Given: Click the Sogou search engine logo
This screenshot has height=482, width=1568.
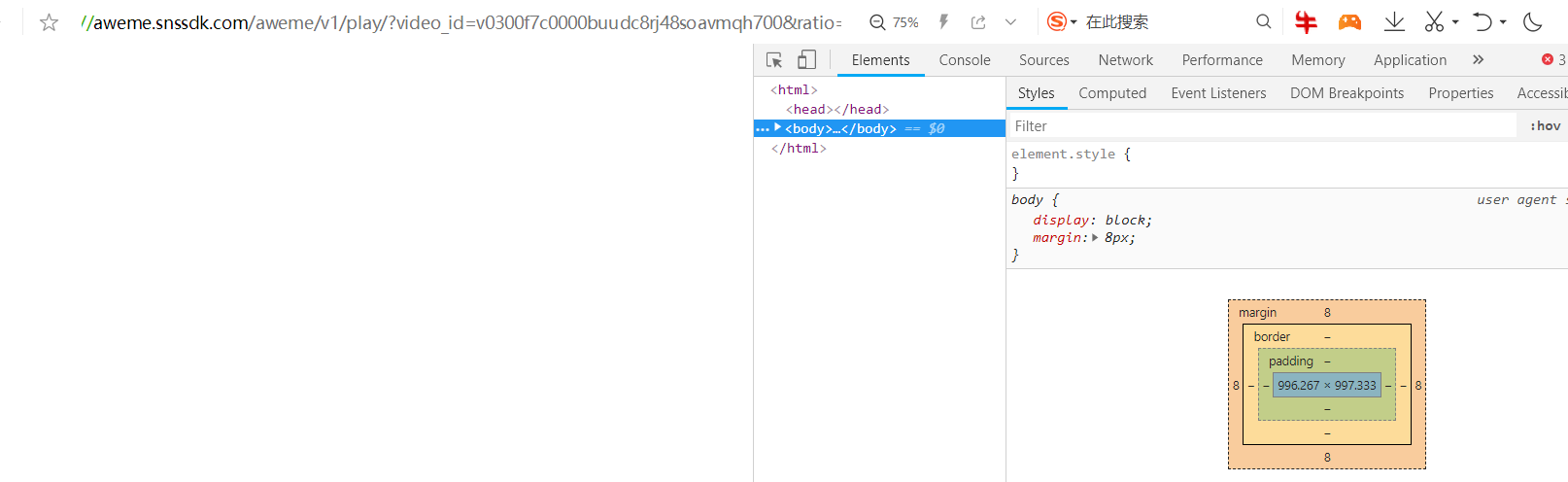Looking at the screenshot, I should click(1057, 21).
